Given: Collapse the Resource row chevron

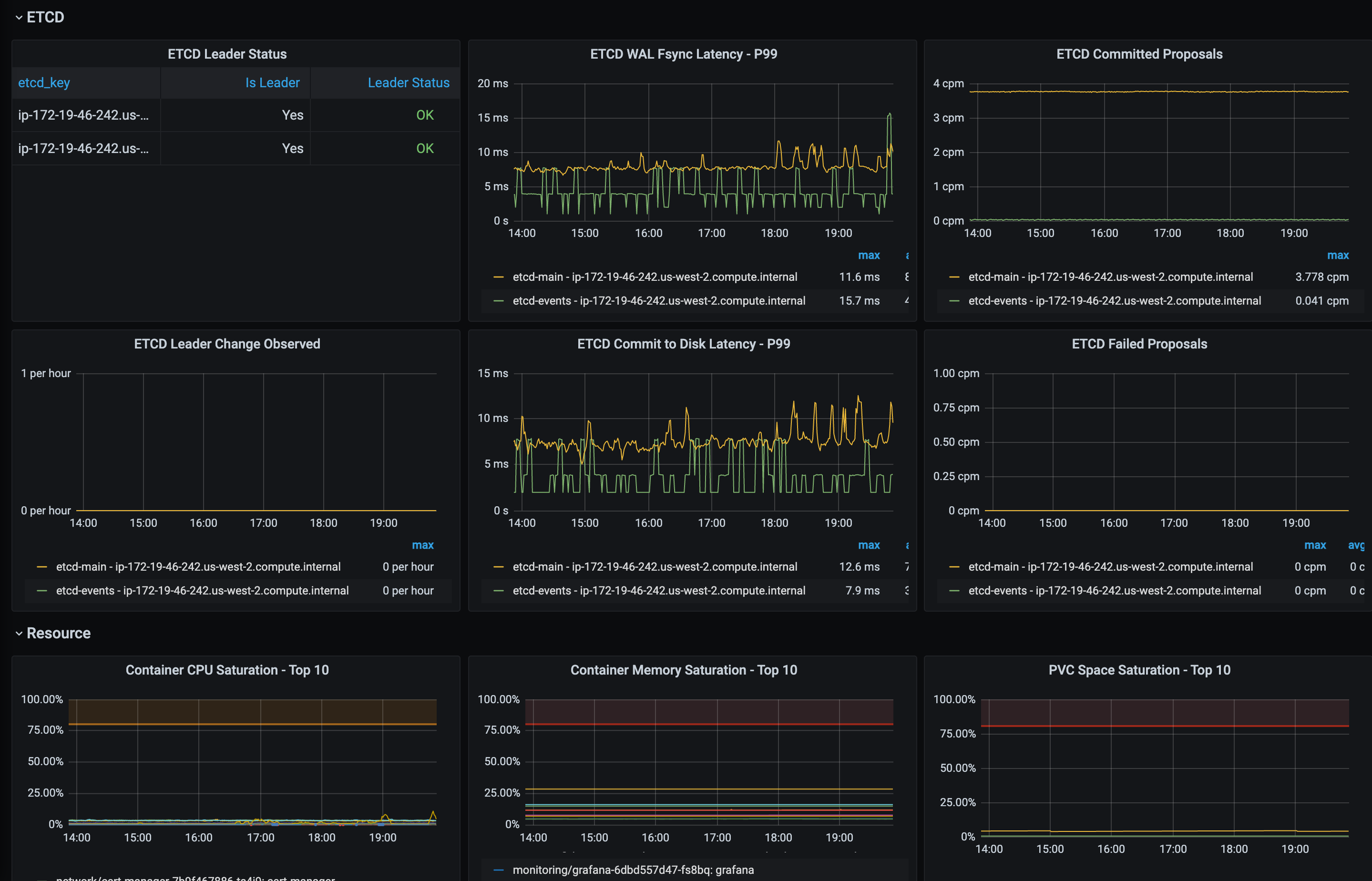Looking at the screenshot, I should pyautogui.click(x=19, y=633).
